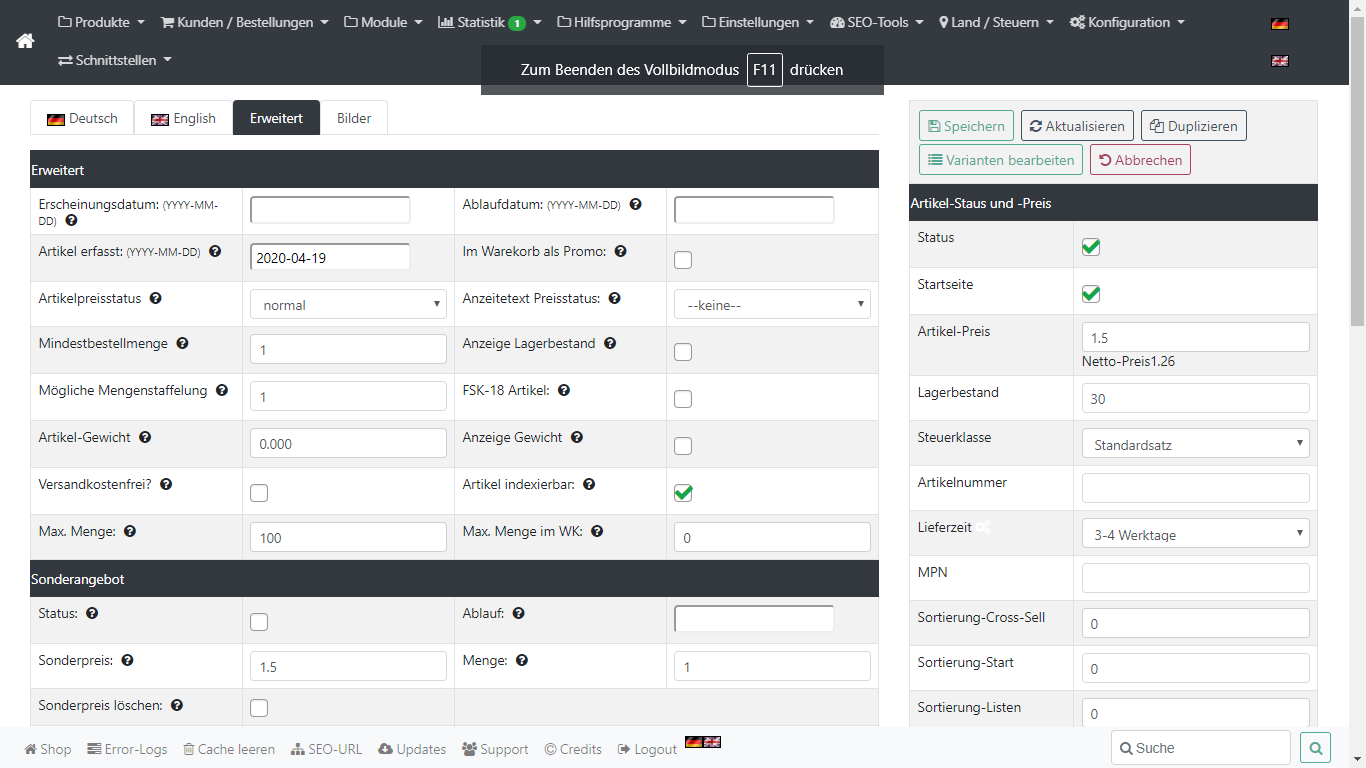Click the Duplizieren button

tap(1194, 126)
